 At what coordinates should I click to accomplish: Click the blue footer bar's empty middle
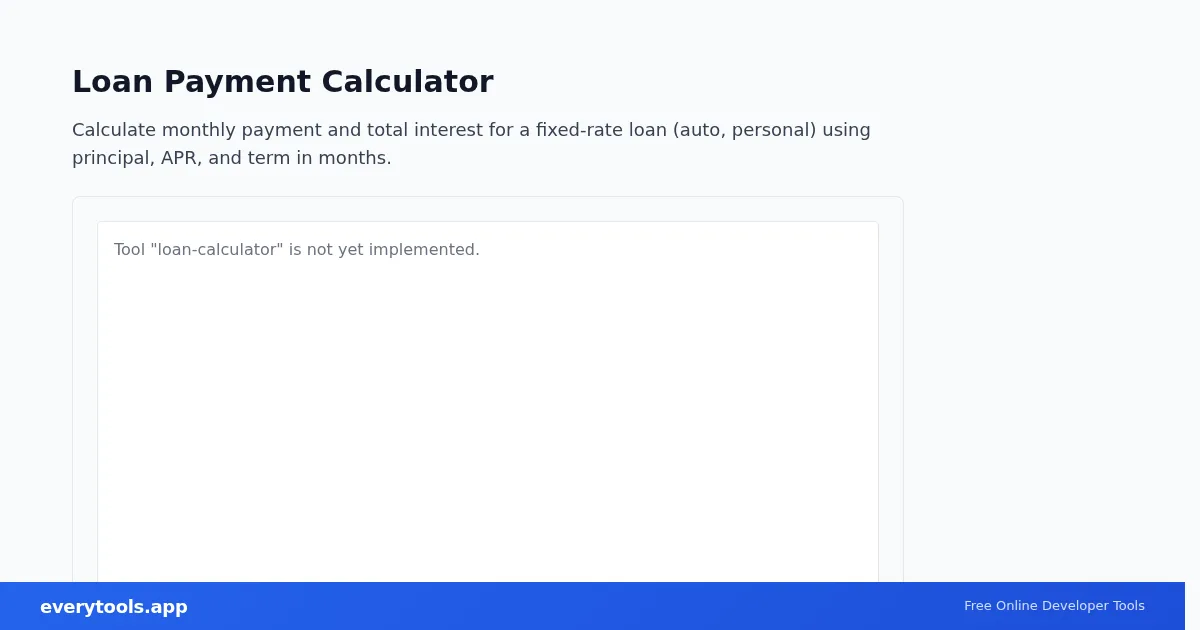(575, 606)
